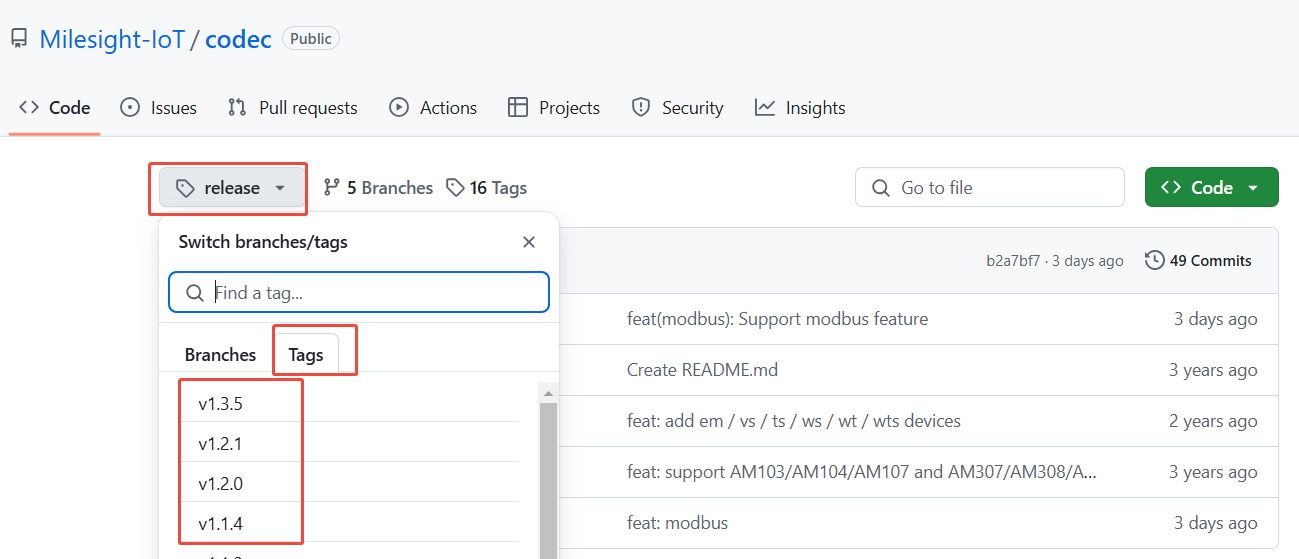This screenshot has height=559, width=1299.
Task: Click the Actions play icon
Action: click(x=399, y=107)
